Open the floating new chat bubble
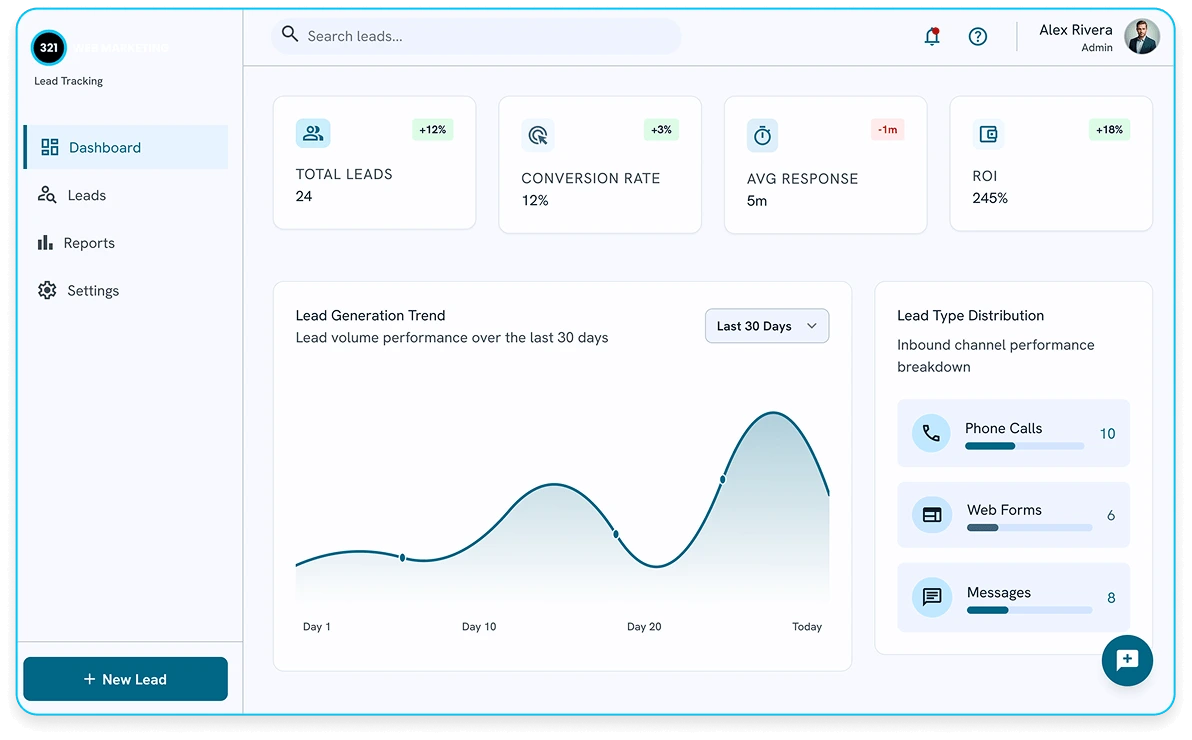The image size is (1192, 740). click(x=1127, y=660)
